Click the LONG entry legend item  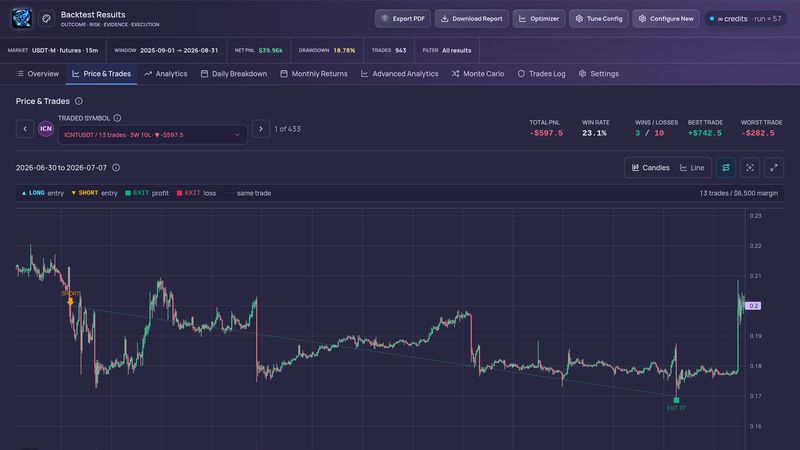pyautogui.click(x=42, y=193)
